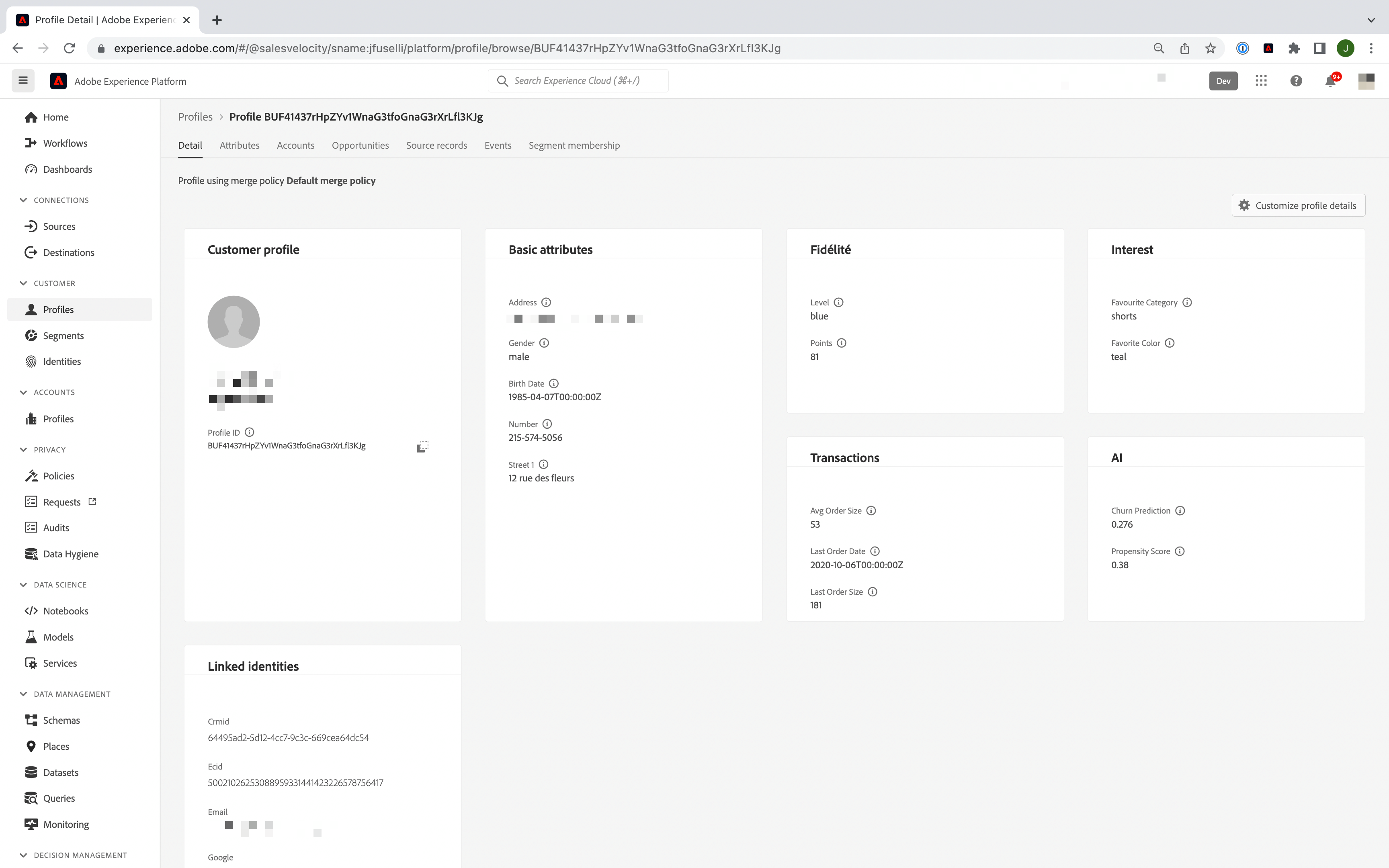Copy the Profile ID to clipboard
The height and width of the screenshot is (868, 1389).
(x=422, y=446)
